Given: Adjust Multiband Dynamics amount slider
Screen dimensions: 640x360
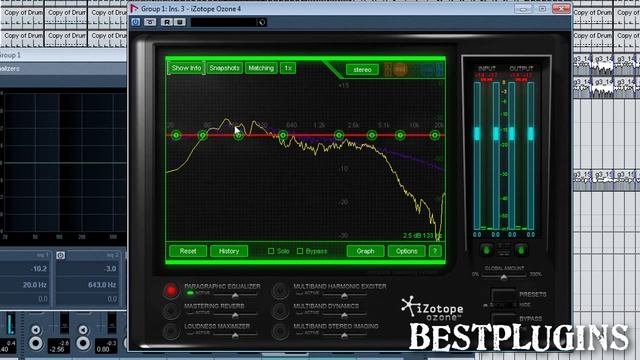Looking at the screenshot, I should pos(344,315).
